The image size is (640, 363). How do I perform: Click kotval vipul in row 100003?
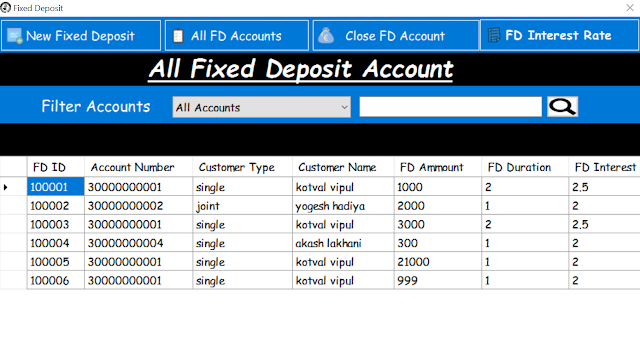(343, 224)
